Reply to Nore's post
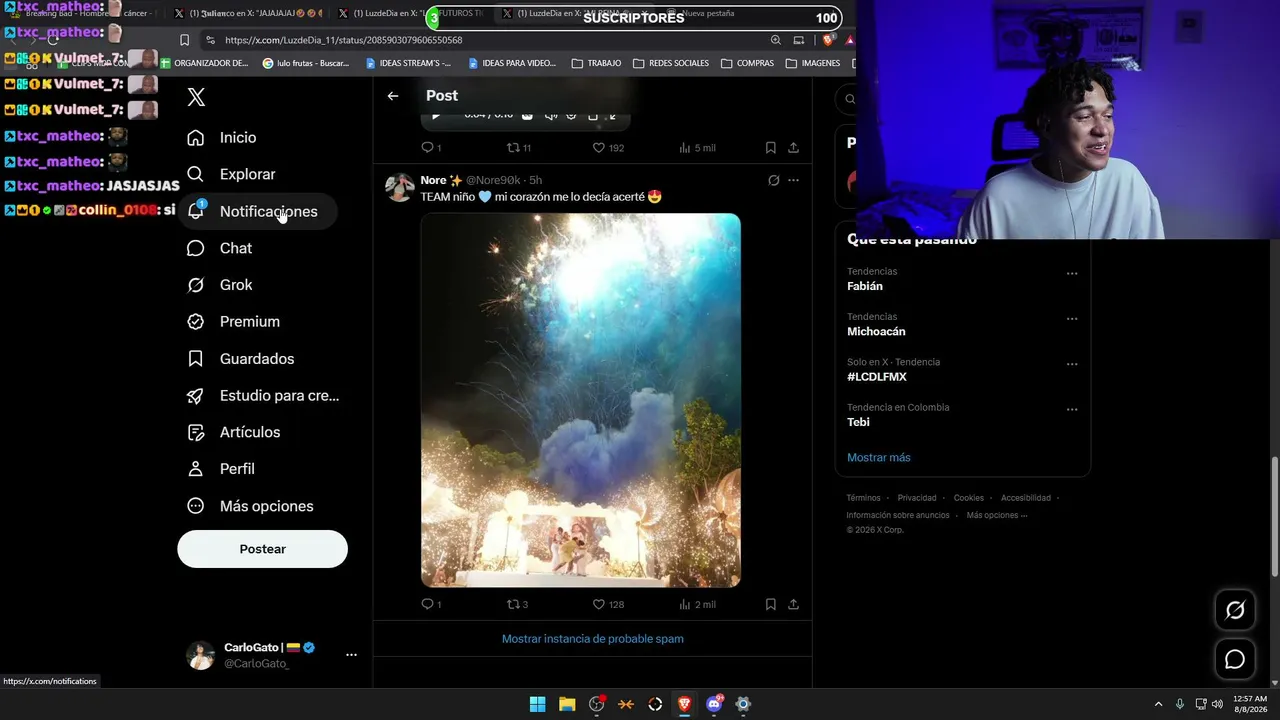The image size is (1280, 720). (431, 604)
